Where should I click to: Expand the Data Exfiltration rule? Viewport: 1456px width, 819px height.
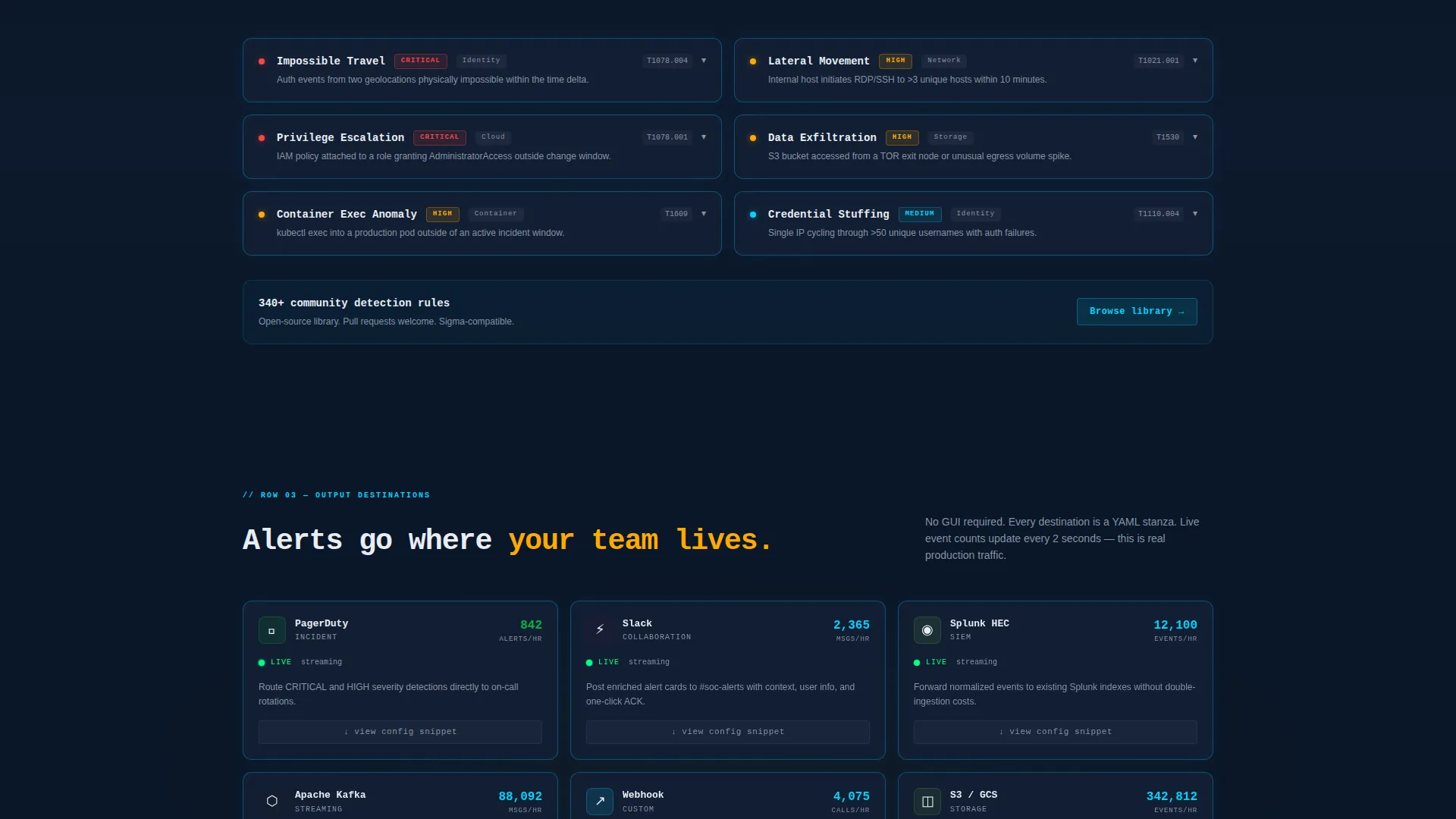[x=1195, y=137]
